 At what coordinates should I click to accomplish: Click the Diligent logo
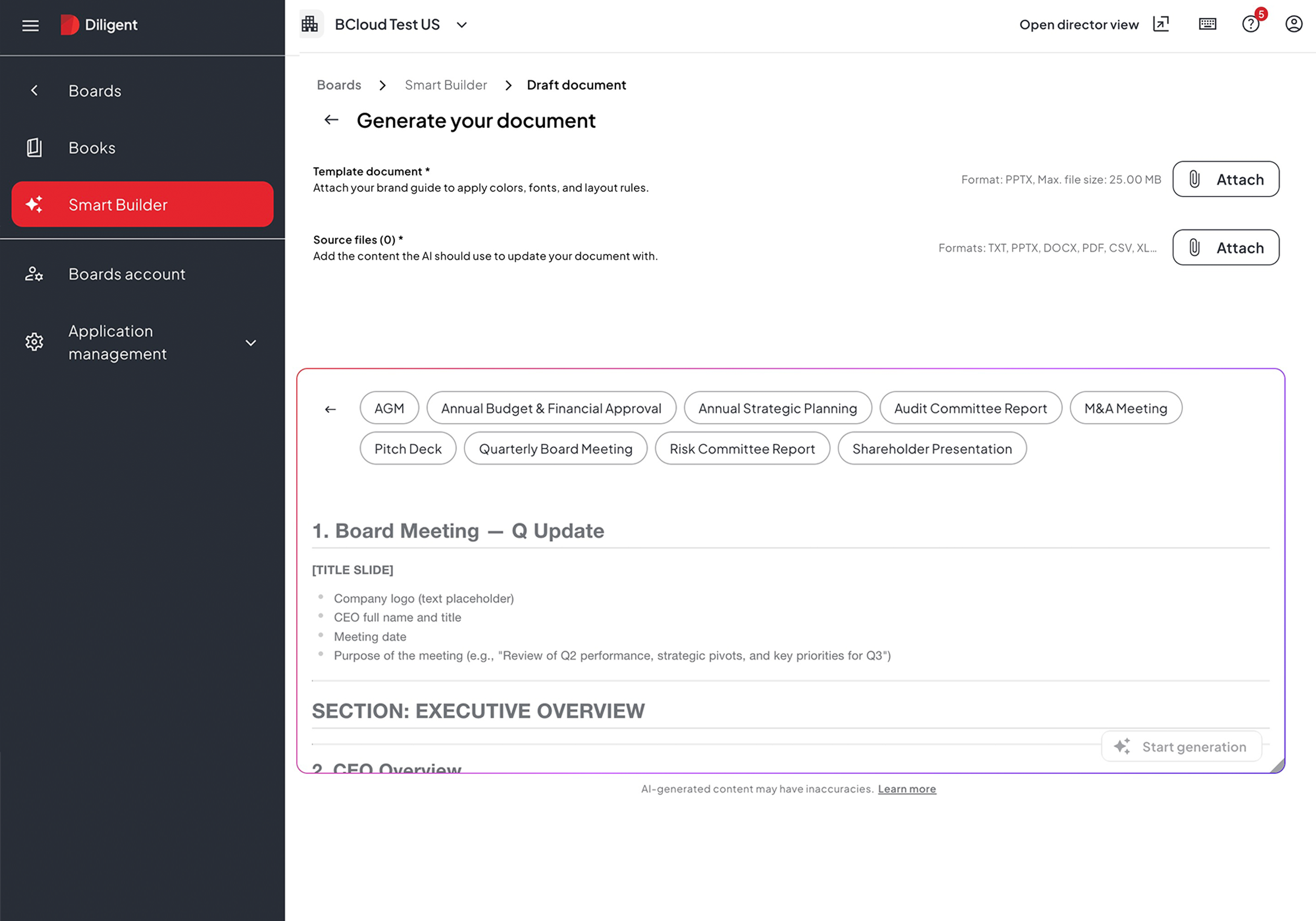click(x=99, y=25)
